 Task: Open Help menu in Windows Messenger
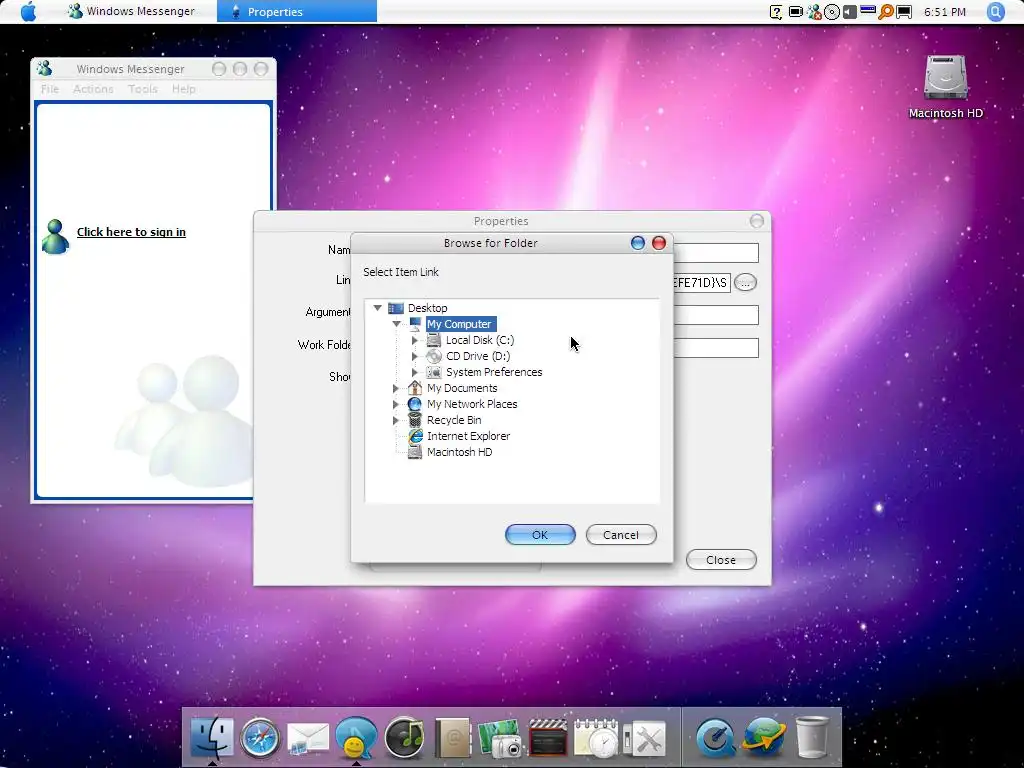pos(184,89)
